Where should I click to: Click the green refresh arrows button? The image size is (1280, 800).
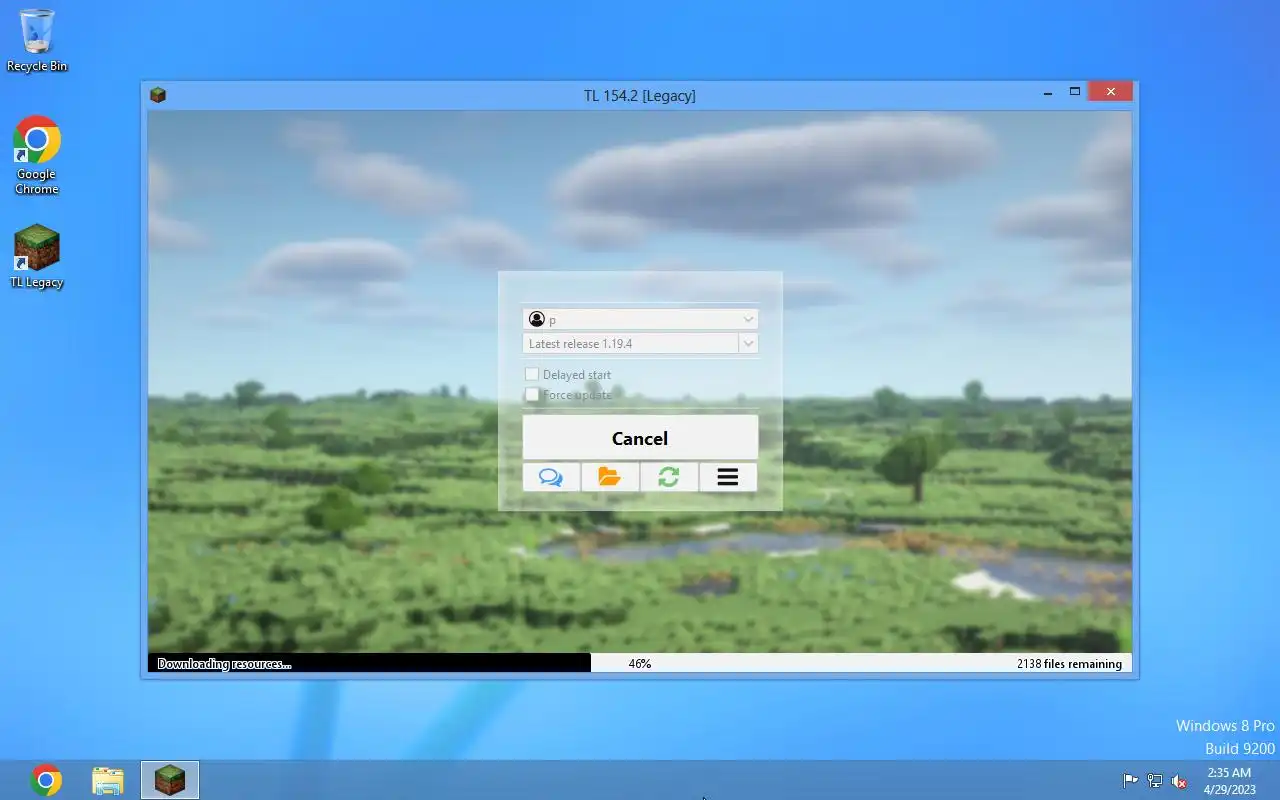(669, 477)
